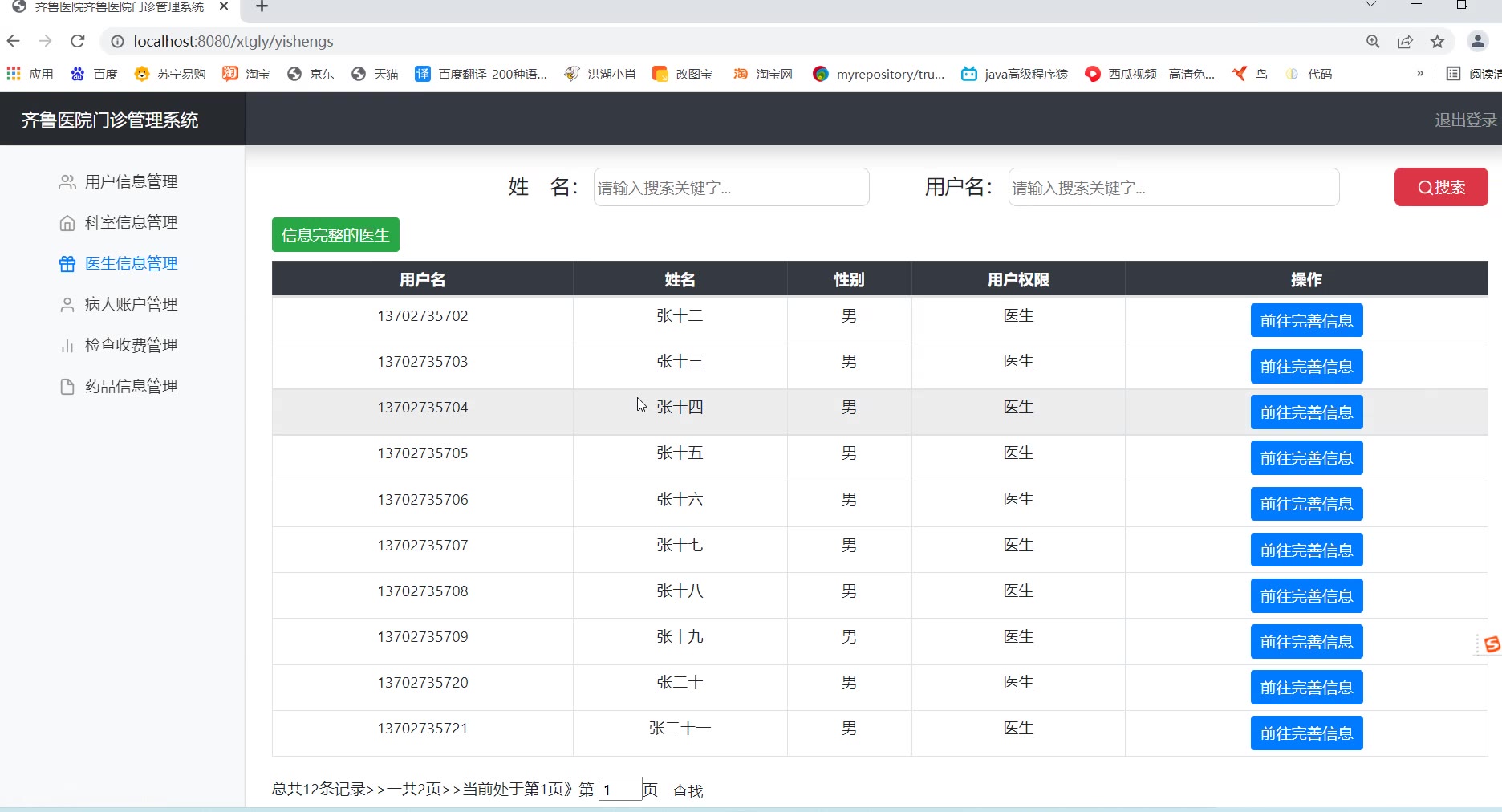Open the 洪湖小肖 bookmark
The height and width of the screenshot is (812, 1502).
click(600, 74)
